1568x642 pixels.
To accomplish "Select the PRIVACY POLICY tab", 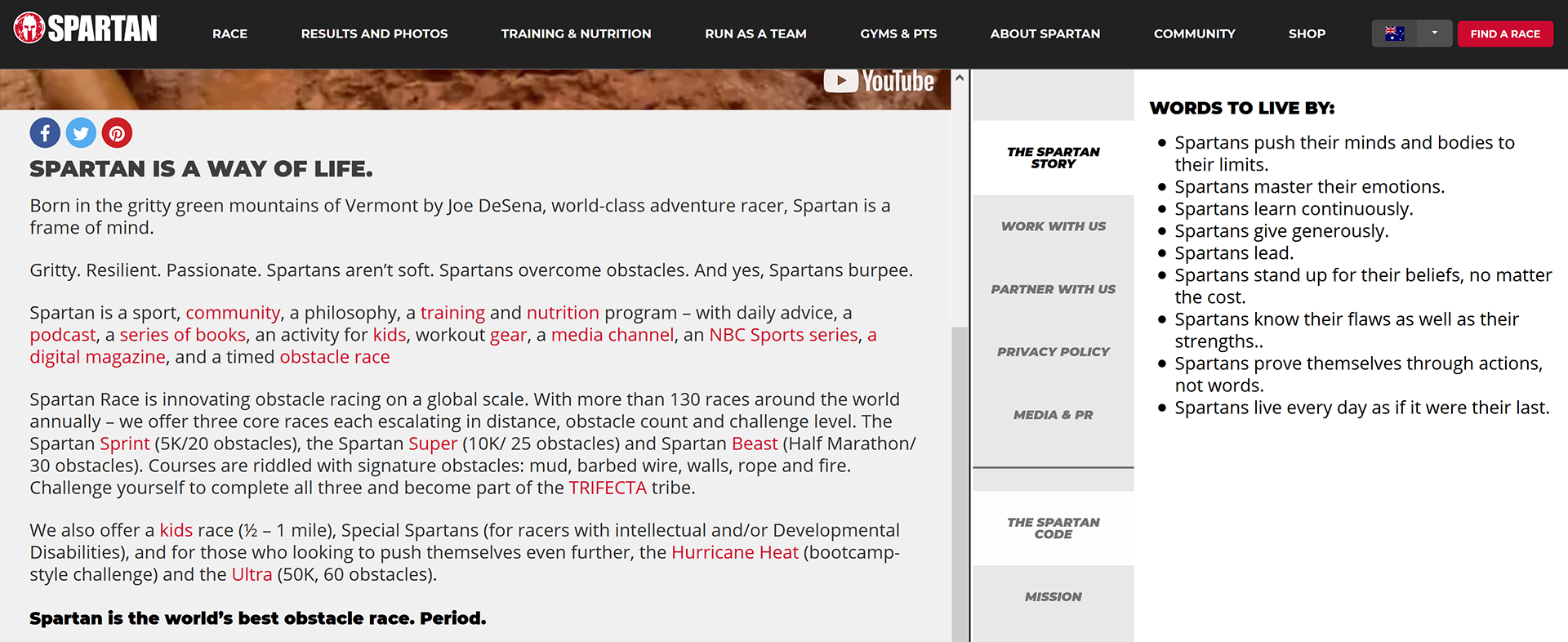I will [x=1053, y=352].
